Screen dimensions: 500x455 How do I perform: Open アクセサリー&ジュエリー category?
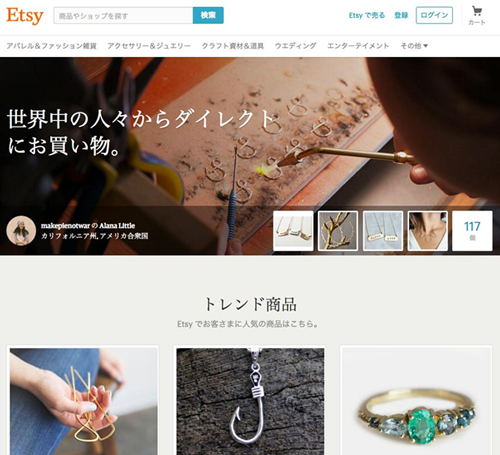[x=149, y=46]
